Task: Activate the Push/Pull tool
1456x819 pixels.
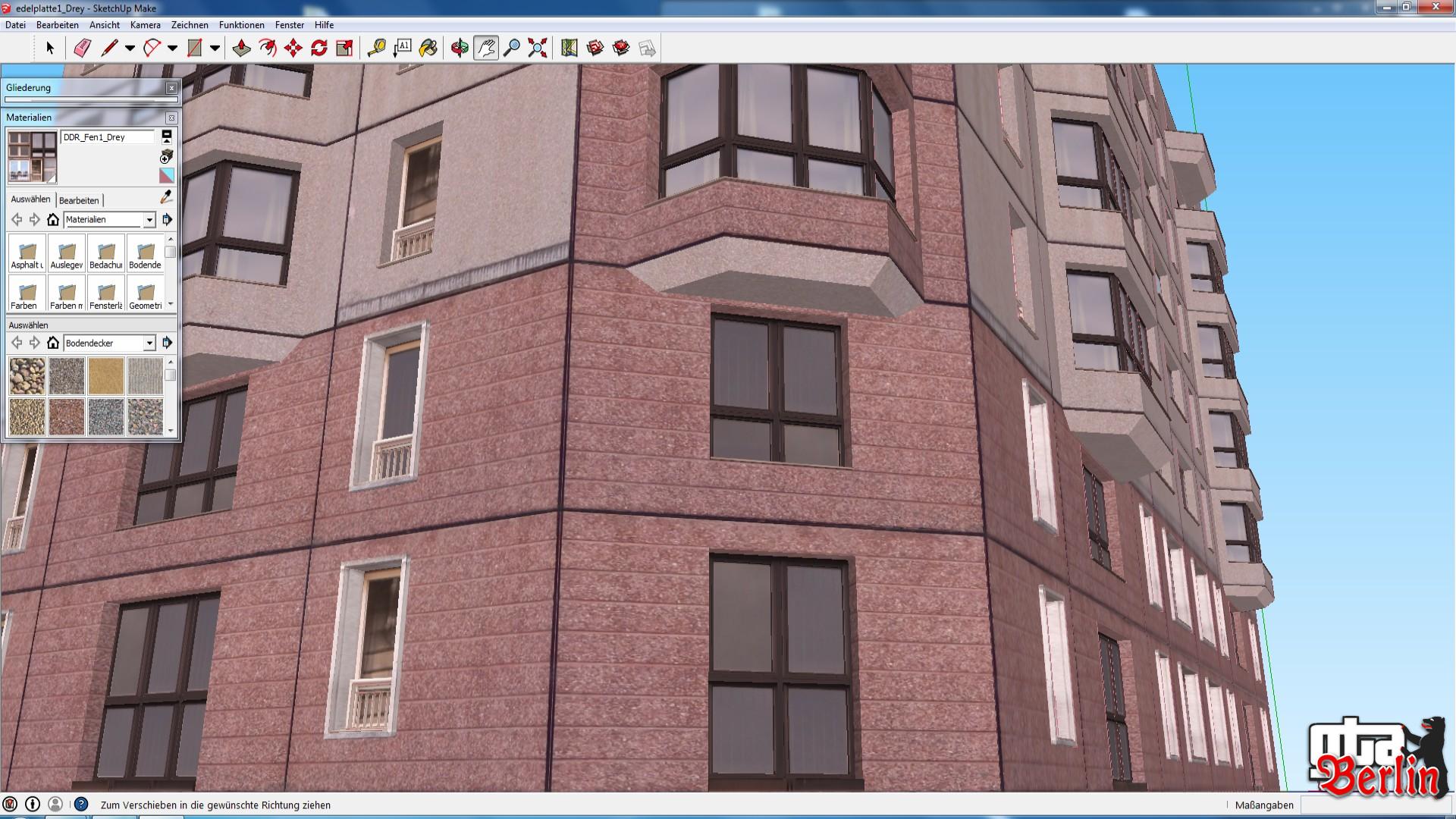Action: coord(241,49)
